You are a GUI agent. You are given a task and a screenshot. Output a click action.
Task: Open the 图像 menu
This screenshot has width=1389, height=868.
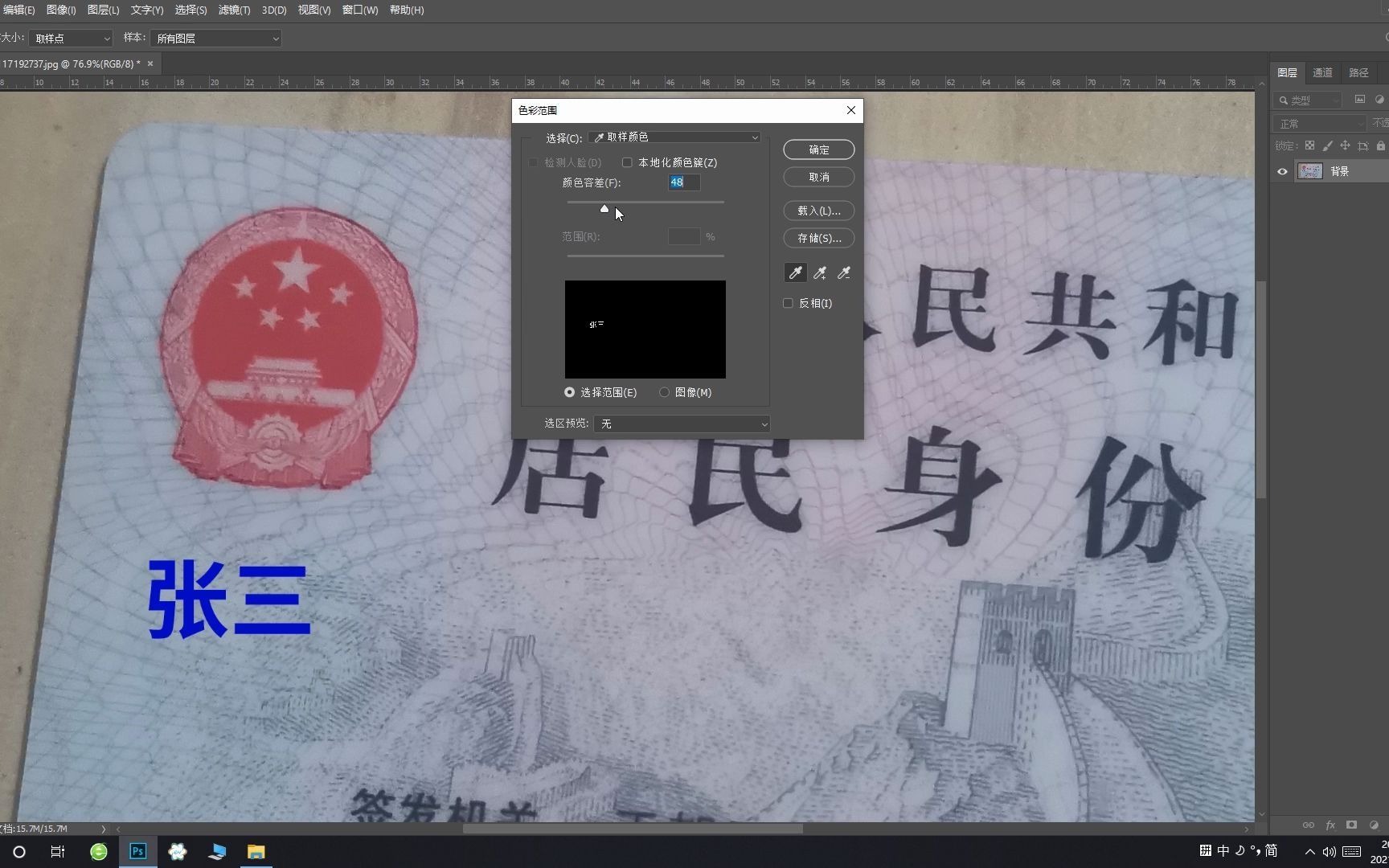pyautogui.click(x=61, y=10)
